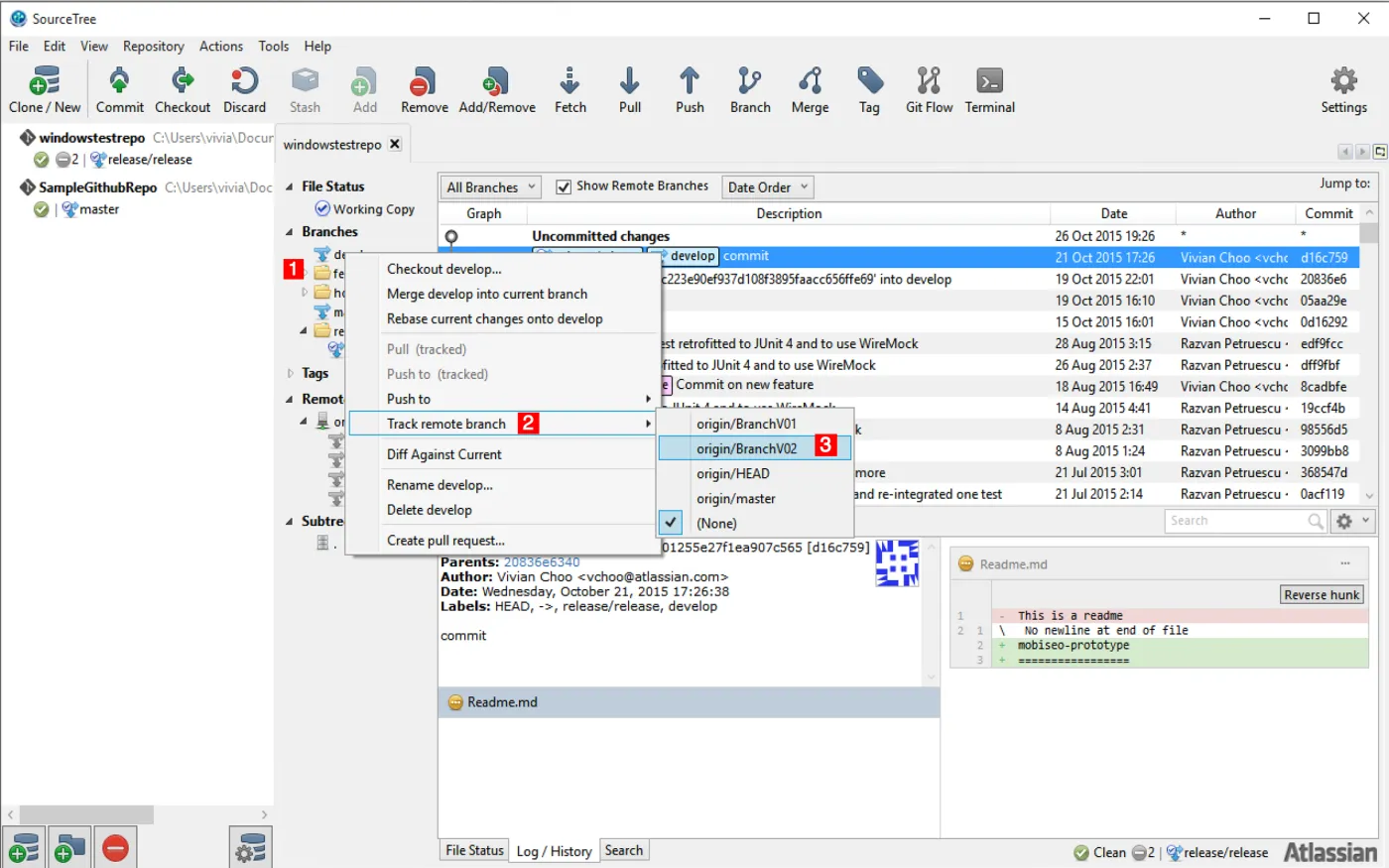Viewport: 1389px width, 868px height.
Task: Open the Repository menu
Action: pos(153,46)
